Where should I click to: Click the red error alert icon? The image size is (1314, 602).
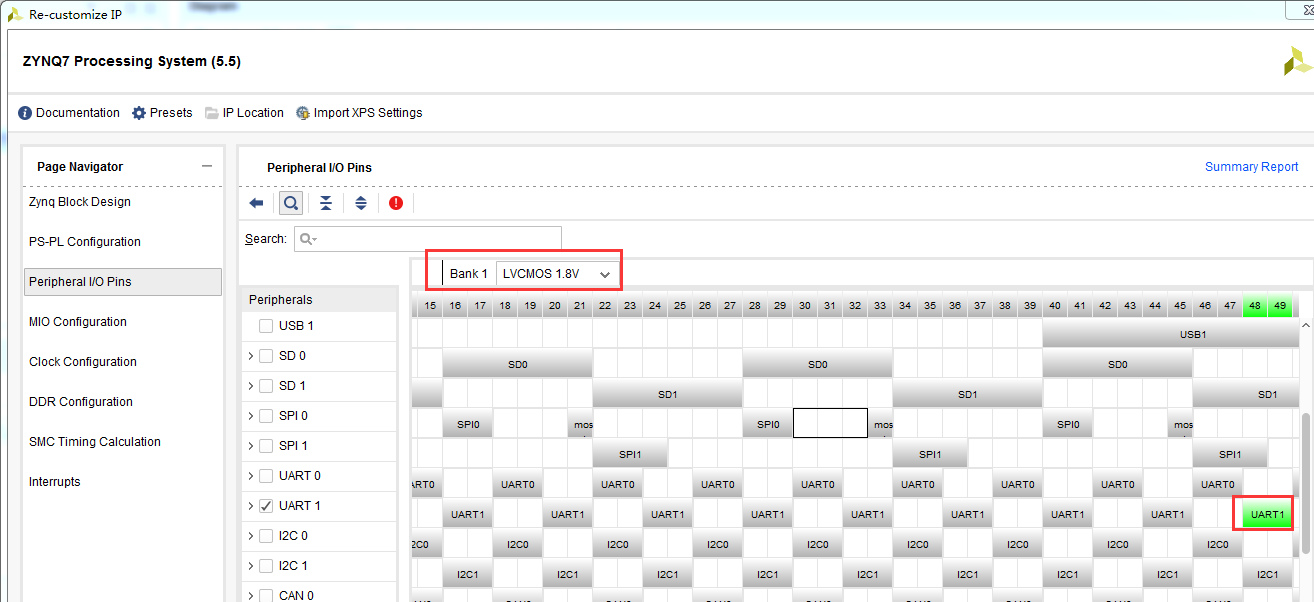(x=396, y=203)
